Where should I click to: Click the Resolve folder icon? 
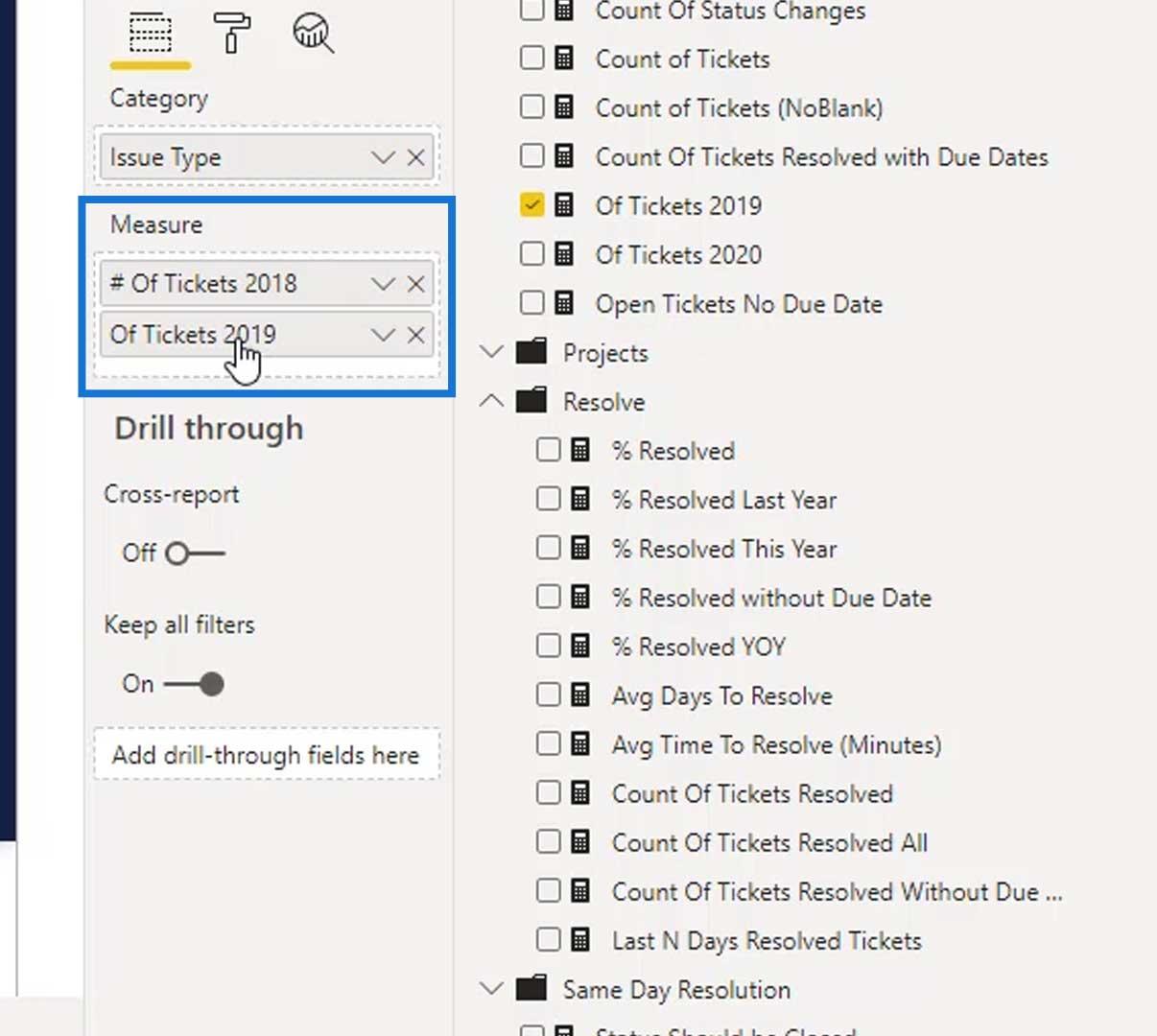(x=531, y=401)
